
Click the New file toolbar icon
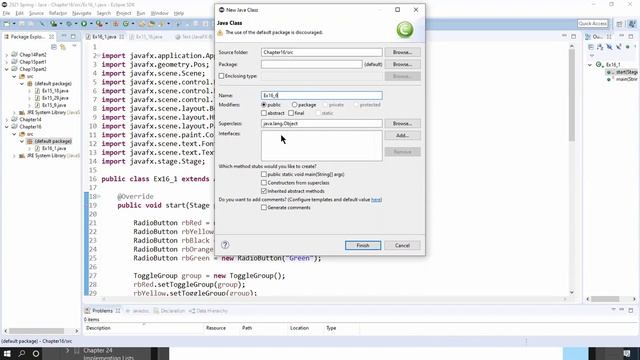6,24
